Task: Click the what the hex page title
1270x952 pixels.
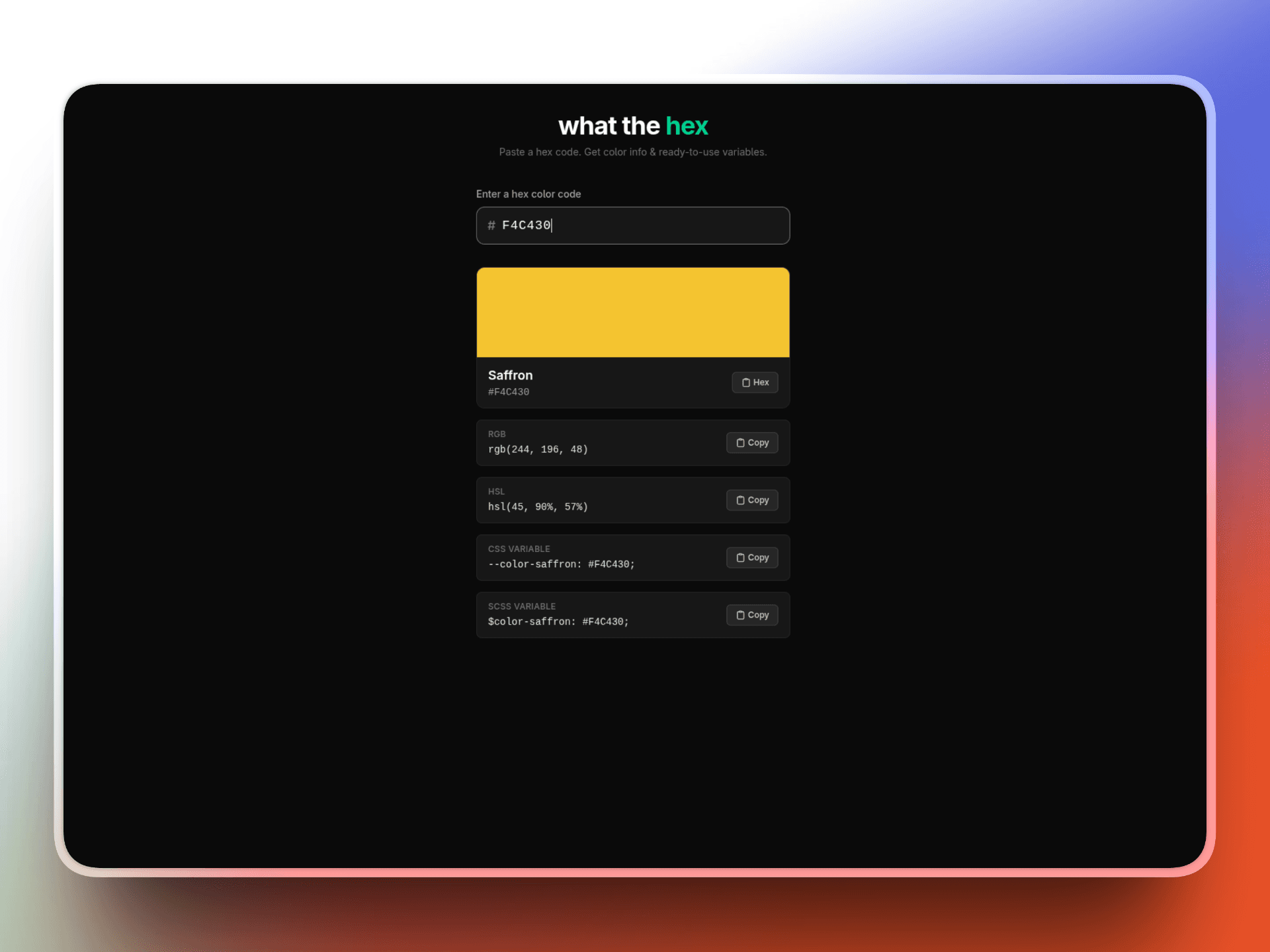Action: click(633, 126)
